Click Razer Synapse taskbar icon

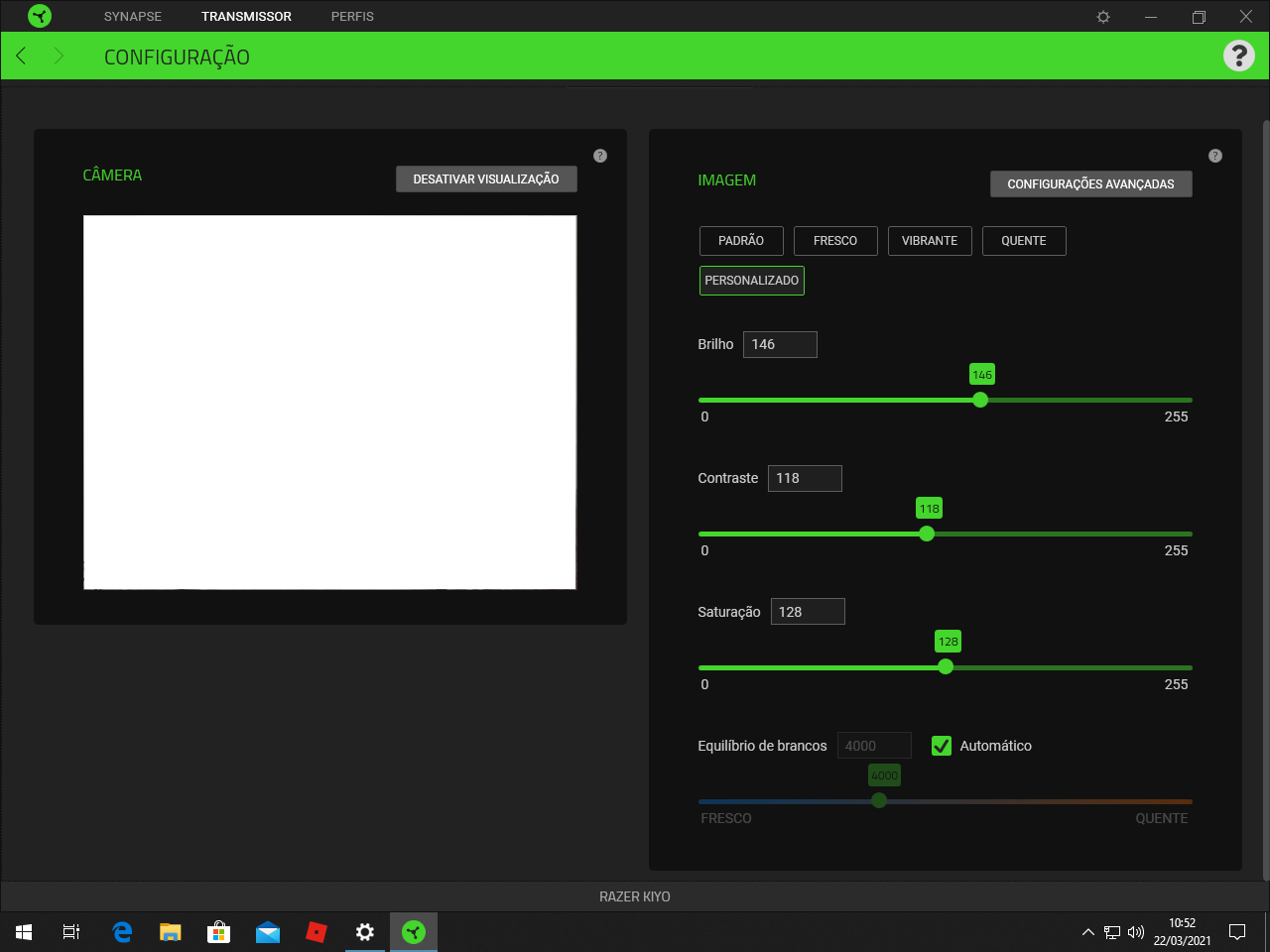click(x=414, y=932)
